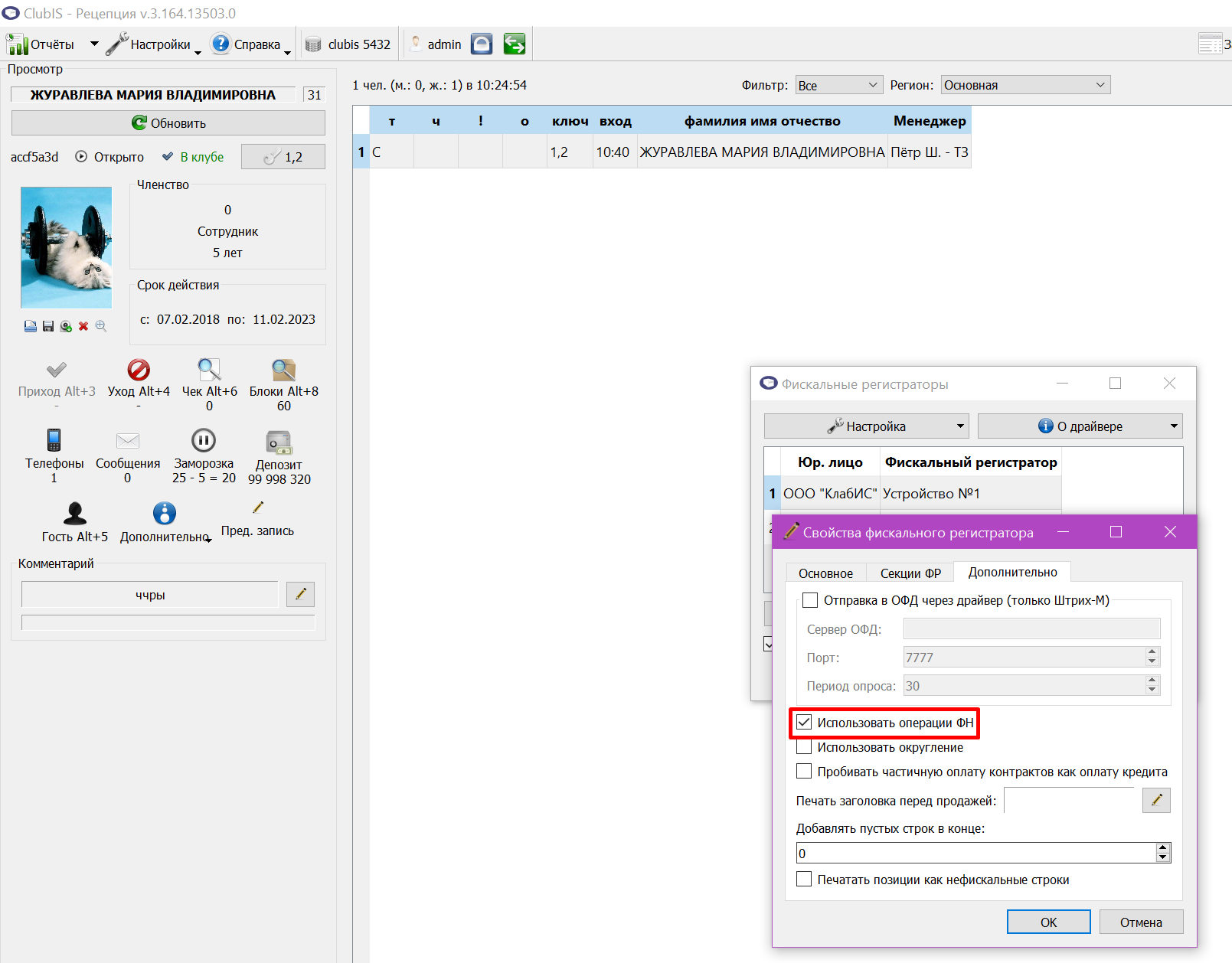
Task: Click the green exchange arrows toolbar icon
Action: click(515, 44)
